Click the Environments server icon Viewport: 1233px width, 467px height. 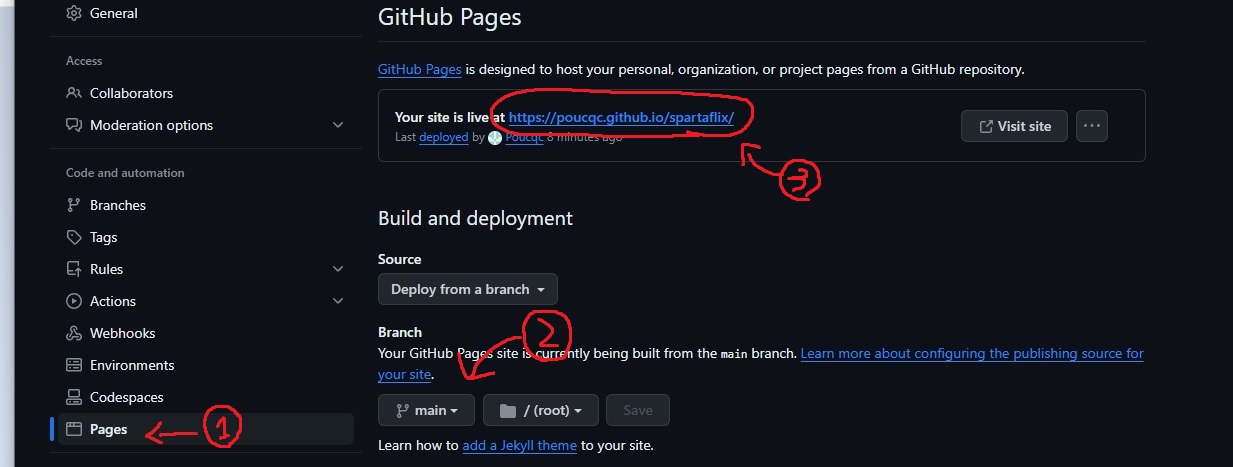(x=73, y=365)
